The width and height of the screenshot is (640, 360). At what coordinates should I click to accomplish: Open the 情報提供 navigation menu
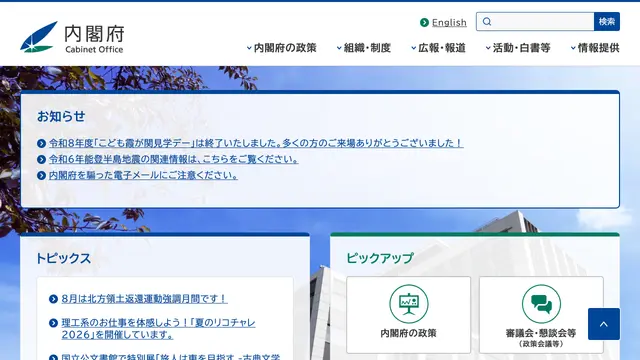[595, 48]
